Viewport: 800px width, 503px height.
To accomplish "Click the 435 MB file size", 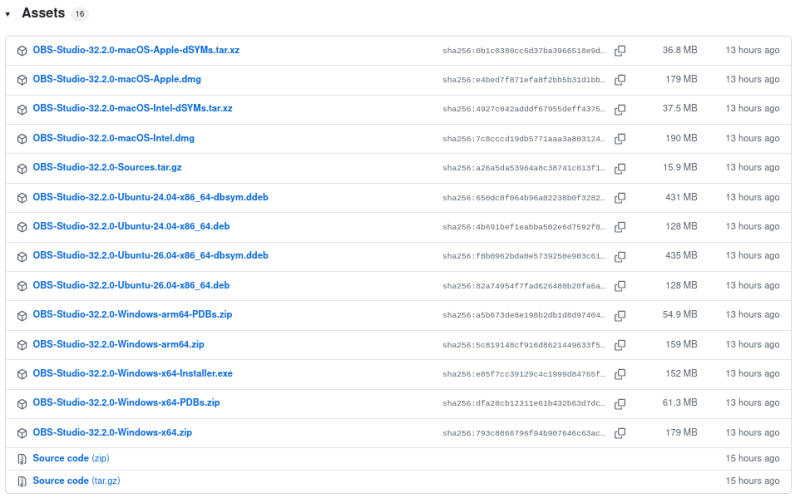I will (x=681, y=255).
